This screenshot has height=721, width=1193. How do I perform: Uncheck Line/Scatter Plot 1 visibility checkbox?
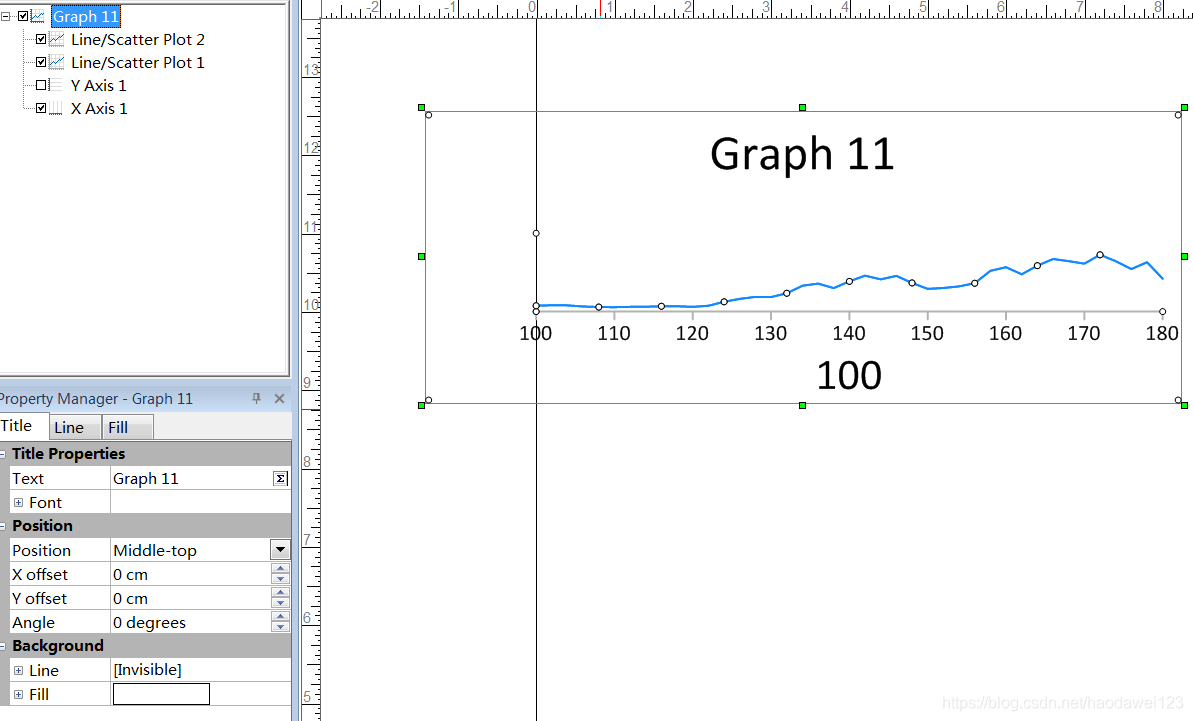[41, 62]
